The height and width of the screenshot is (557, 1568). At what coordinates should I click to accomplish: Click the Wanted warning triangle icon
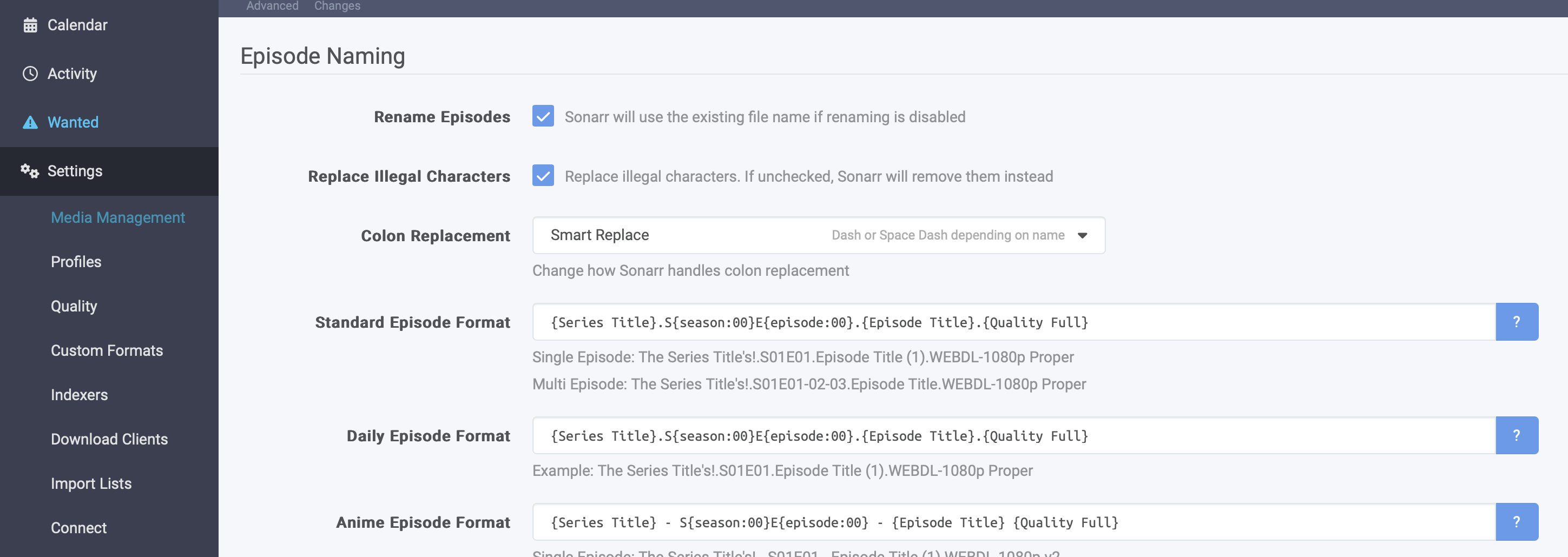pyautogui.click(x=30, y=122)
